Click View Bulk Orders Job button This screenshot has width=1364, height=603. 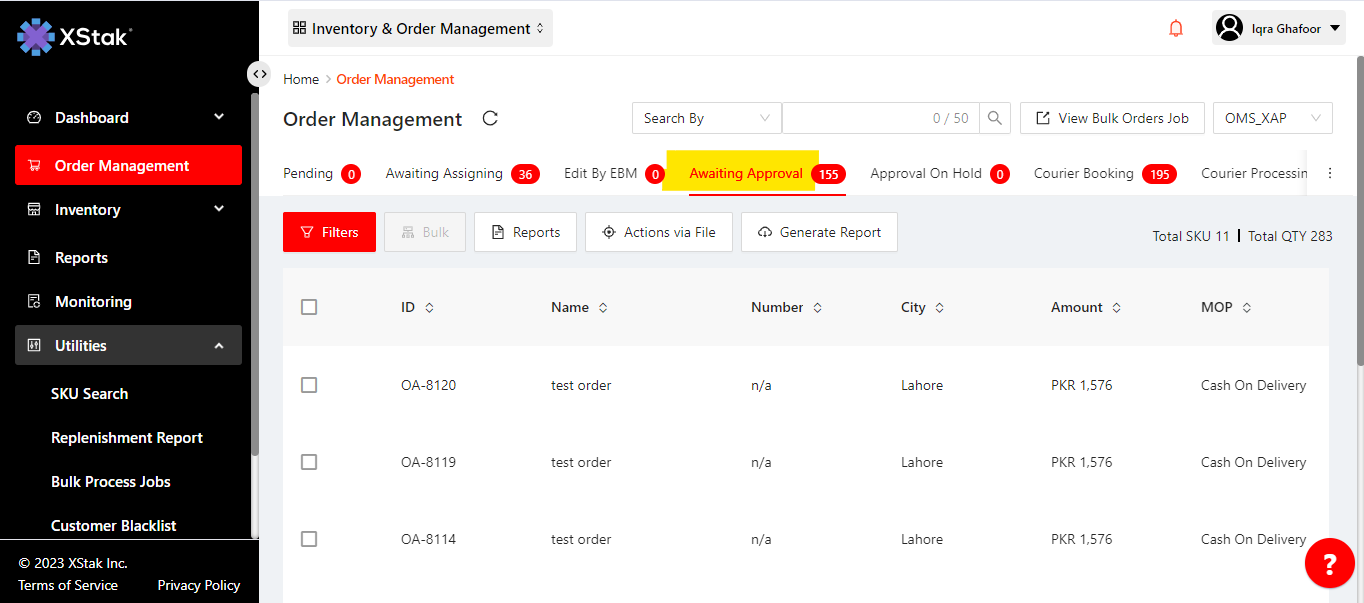[x=1111, y=118]
